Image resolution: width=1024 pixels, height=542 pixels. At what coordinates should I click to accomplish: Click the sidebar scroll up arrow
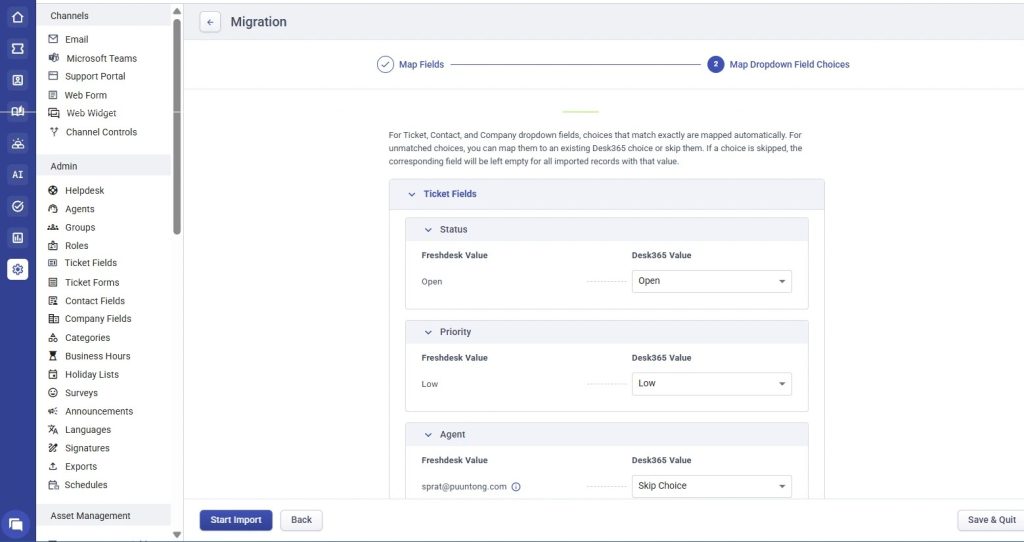tap(177, 11)
